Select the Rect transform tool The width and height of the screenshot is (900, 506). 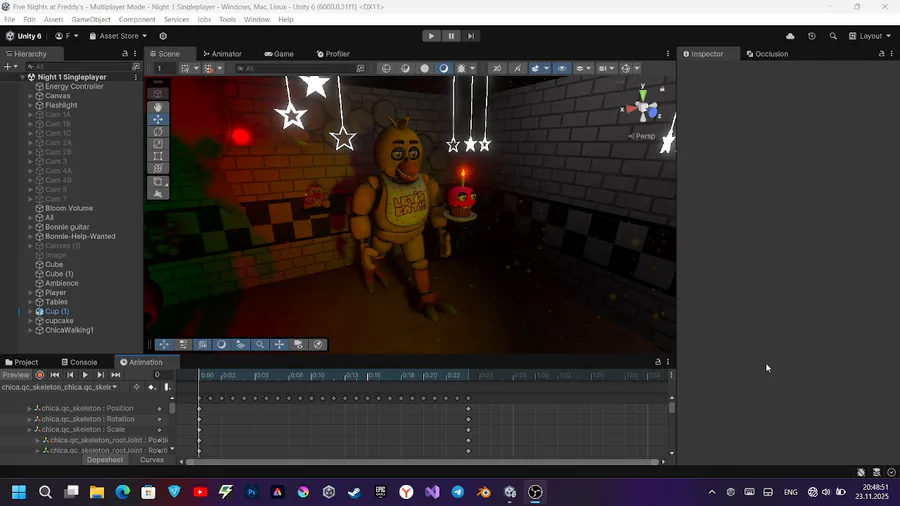click(x=158, y=156)
